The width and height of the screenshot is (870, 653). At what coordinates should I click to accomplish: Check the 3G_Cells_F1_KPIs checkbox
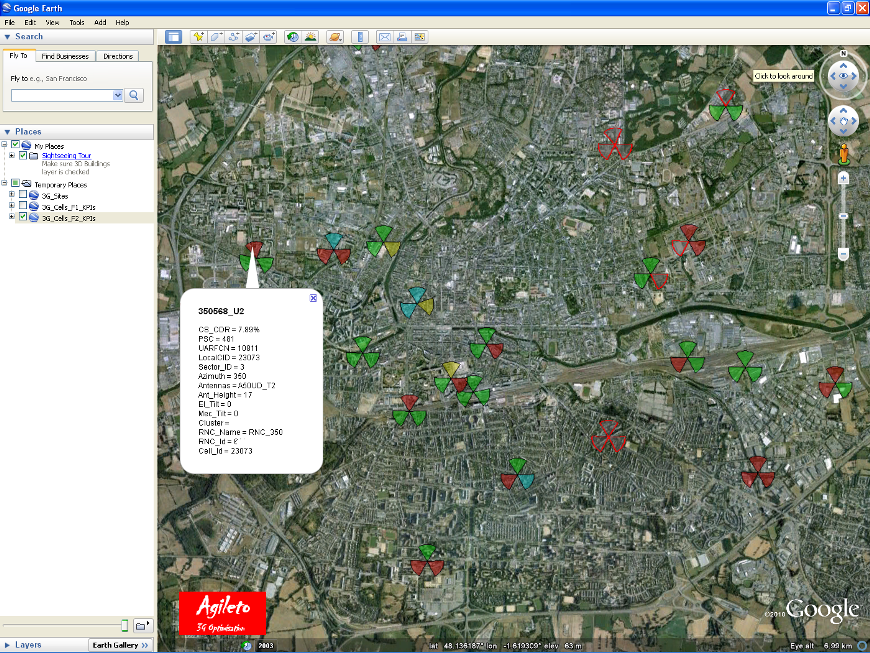[x=23, y=206]
